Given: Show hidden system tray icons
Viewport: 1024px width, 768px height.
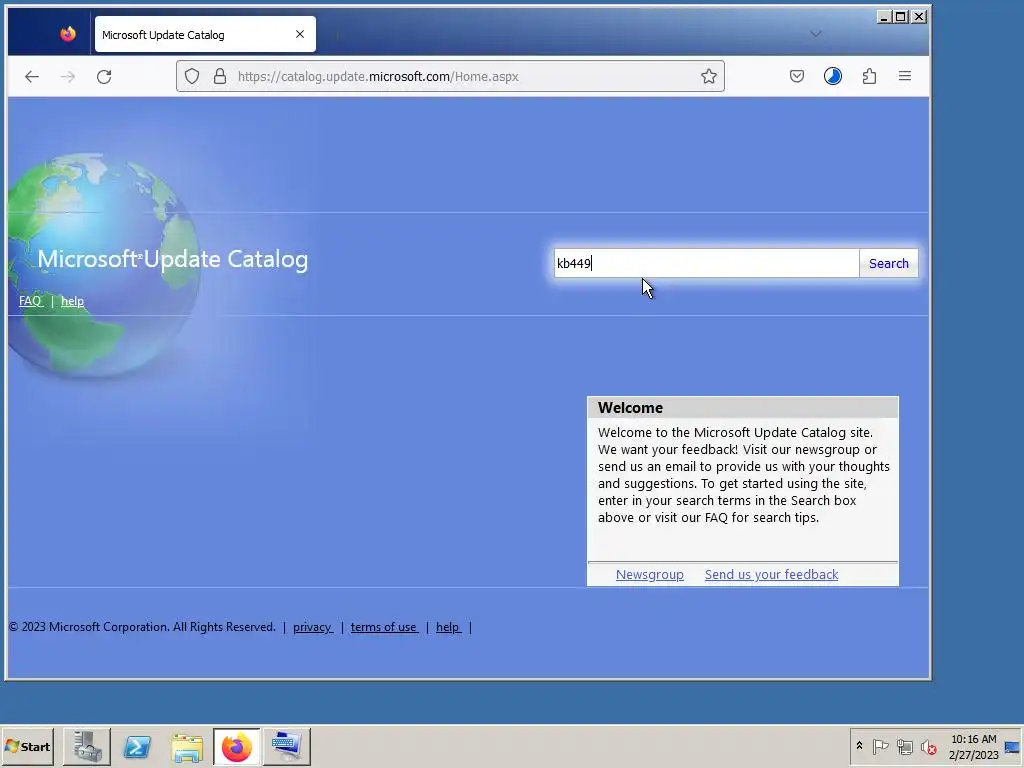Looking at the screenshot, I should 859,746.
